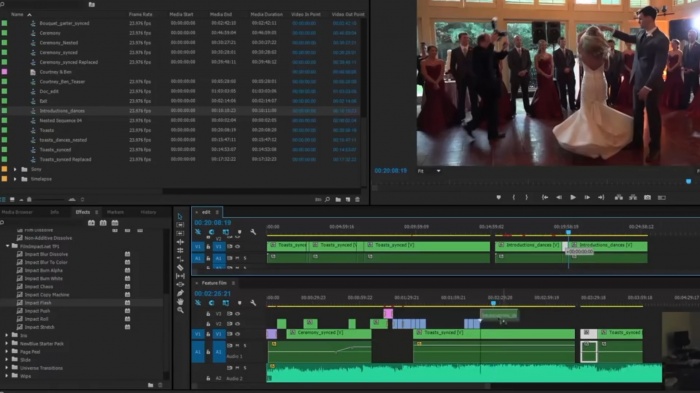
Task: Click program monitor playhead marker
Action: (x=688, y=181)
